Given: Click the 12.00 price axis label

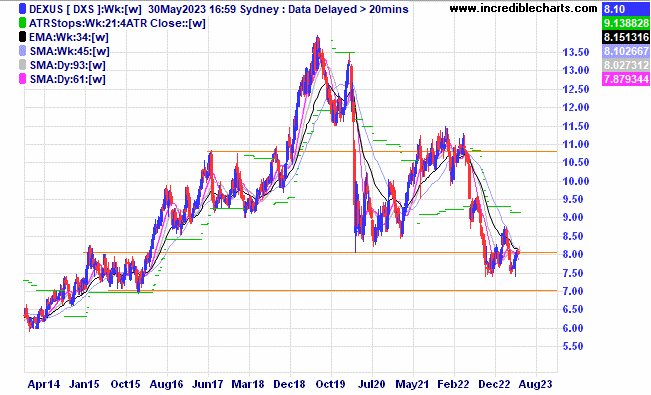Looking at the screenshot, I should (576, 107).
